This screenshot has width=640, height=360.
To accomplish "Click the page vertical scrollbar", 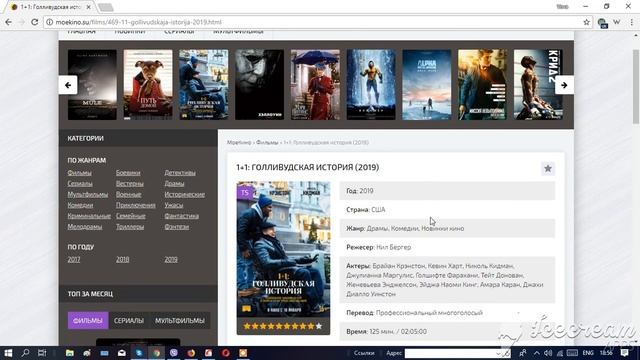I will coord(636,86).
